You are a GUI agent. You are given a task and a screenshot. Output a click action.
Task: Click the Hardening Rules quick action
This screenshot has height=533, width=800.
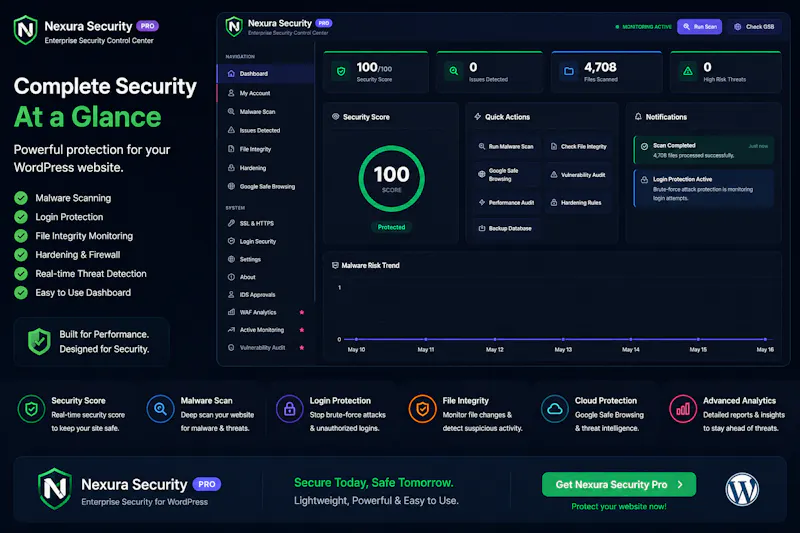[x=579, y=202]
